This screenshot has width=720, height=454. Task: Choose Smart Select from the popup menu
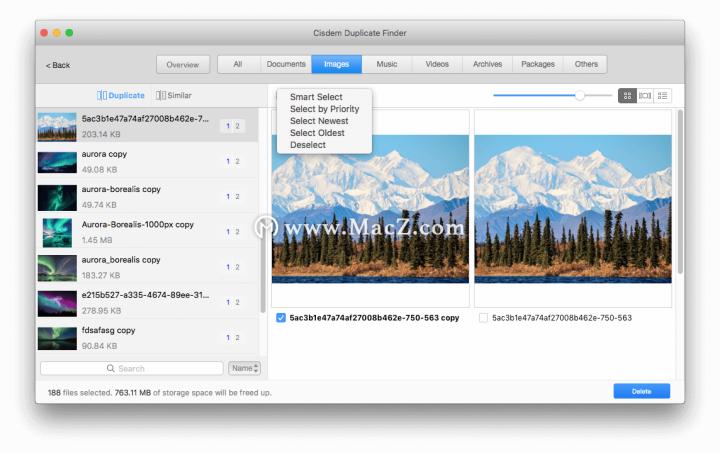coord(316,97)
